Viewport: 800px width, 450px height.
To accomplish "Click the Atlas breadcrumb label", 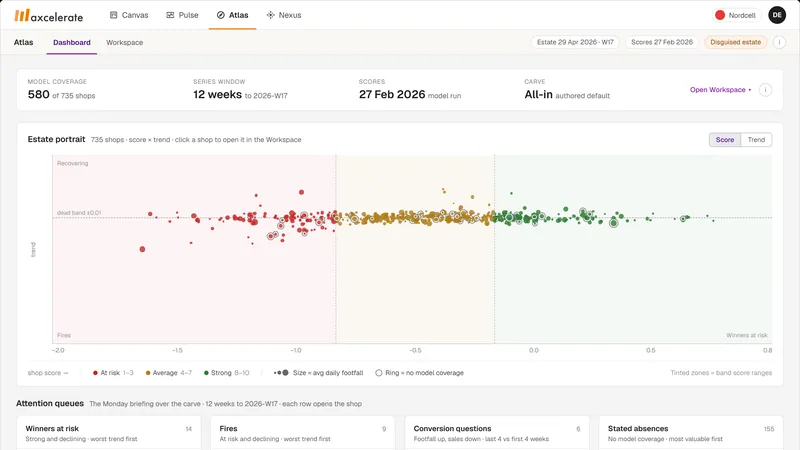I will (x=23, y=42).
